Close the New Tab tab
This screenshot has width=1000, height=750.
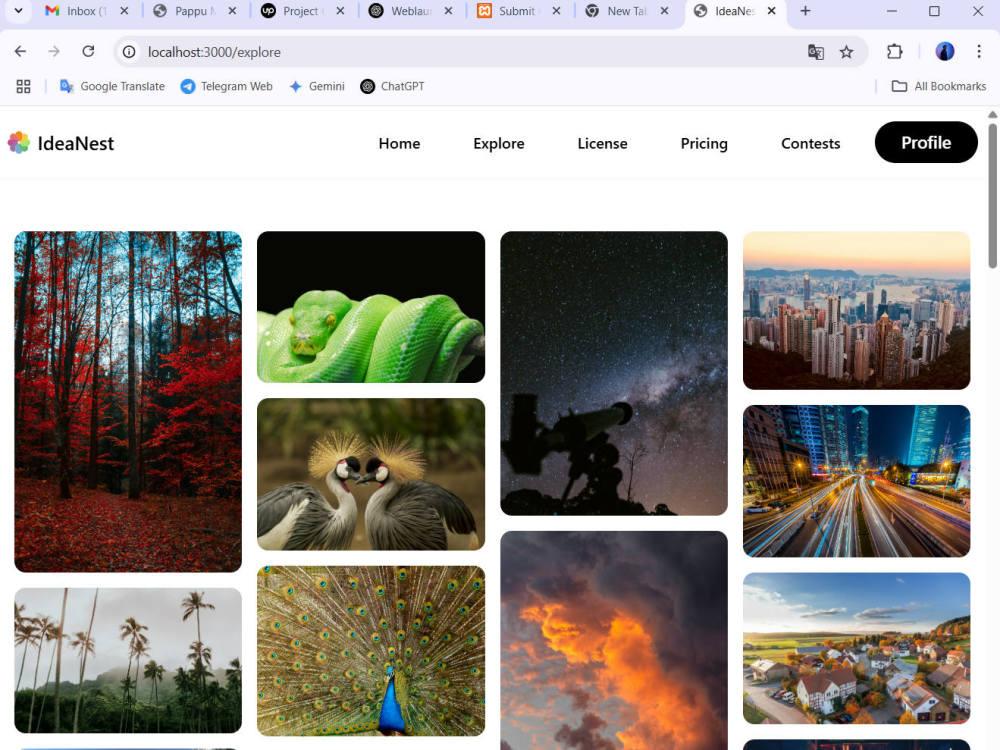click(x=665, y=11)
